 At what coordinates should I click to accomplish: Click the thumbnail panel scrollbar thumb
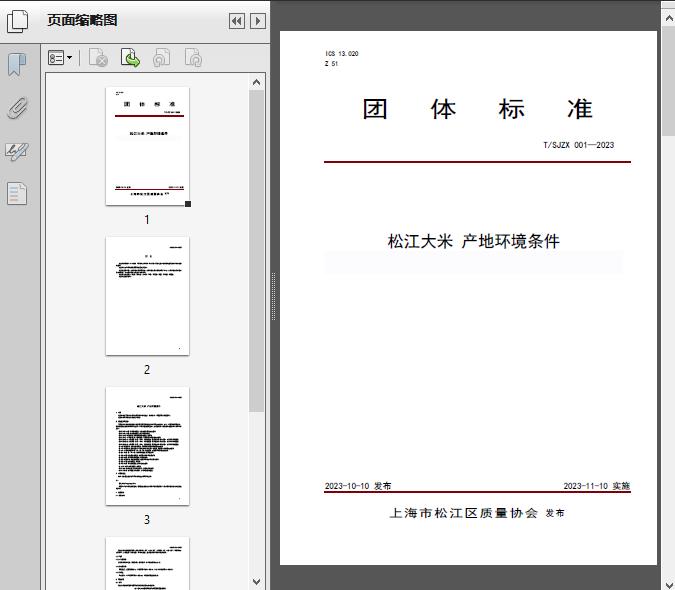257,251
